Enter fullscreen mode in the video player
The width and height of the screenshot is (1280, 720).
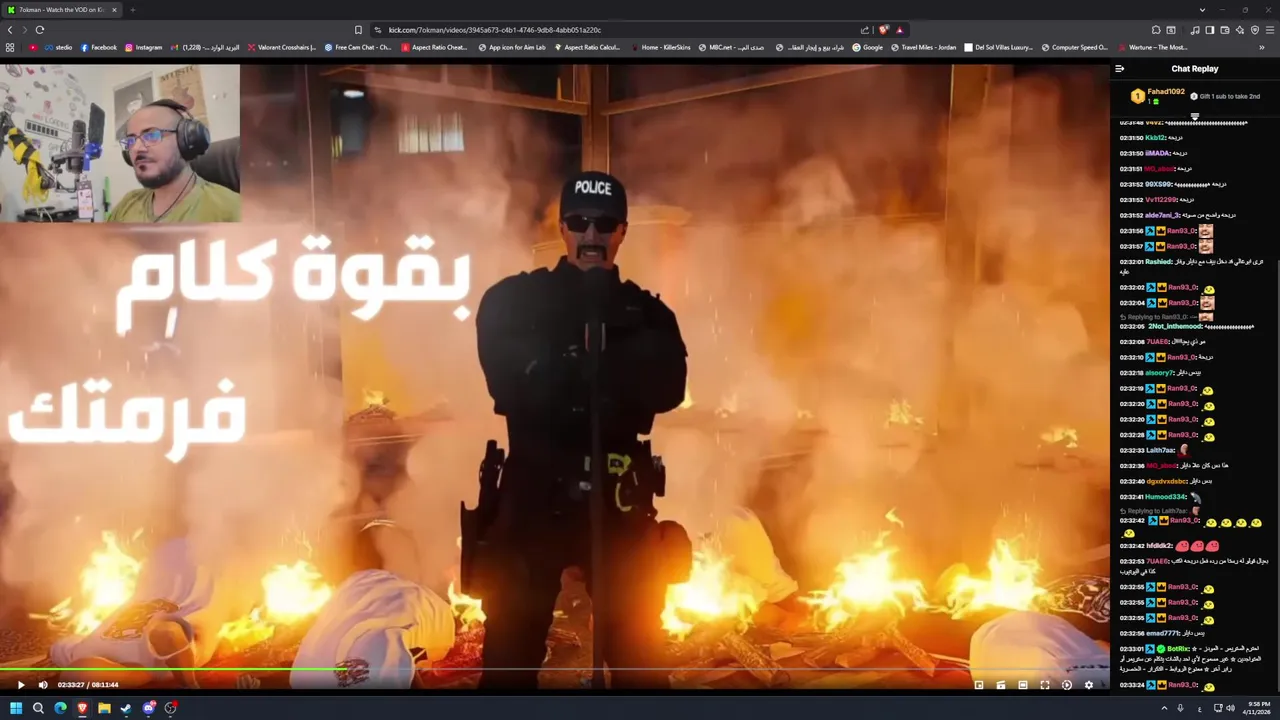tap(1045, 685)
